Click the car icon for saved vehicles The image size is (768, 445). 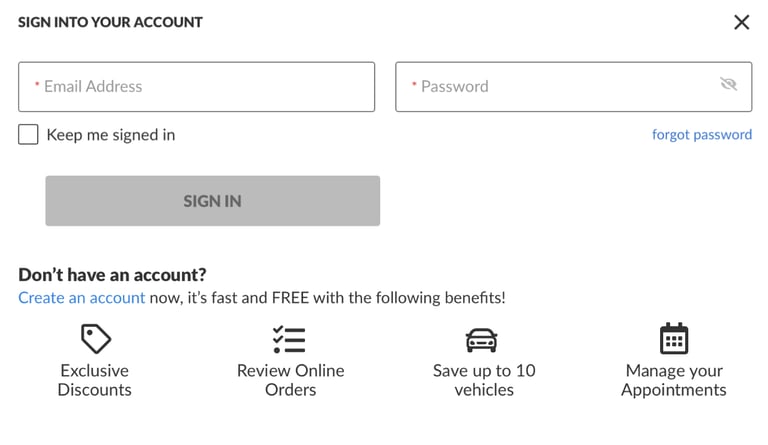(x=482, y=340)
